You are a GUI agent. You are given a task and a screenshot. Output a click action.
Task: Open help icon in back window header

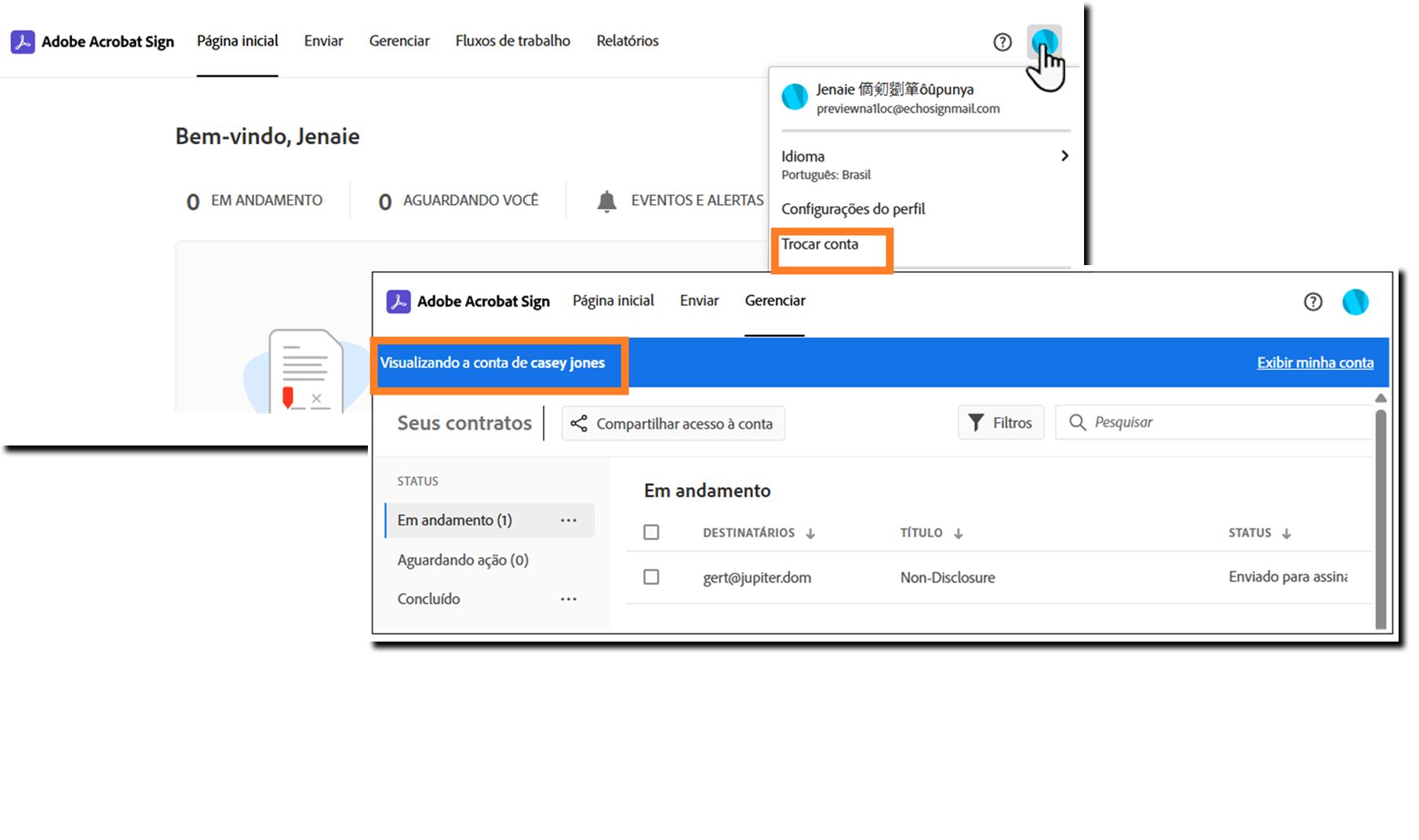click(1002, 42)
